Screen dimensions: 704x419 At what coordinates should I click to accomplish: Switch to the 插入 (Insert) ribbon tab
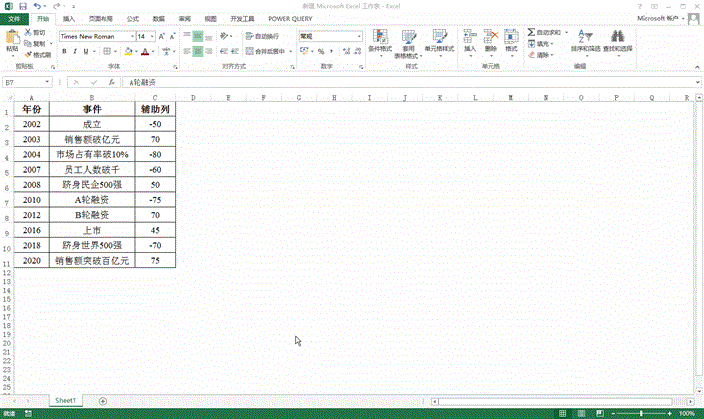pos(68,19)
